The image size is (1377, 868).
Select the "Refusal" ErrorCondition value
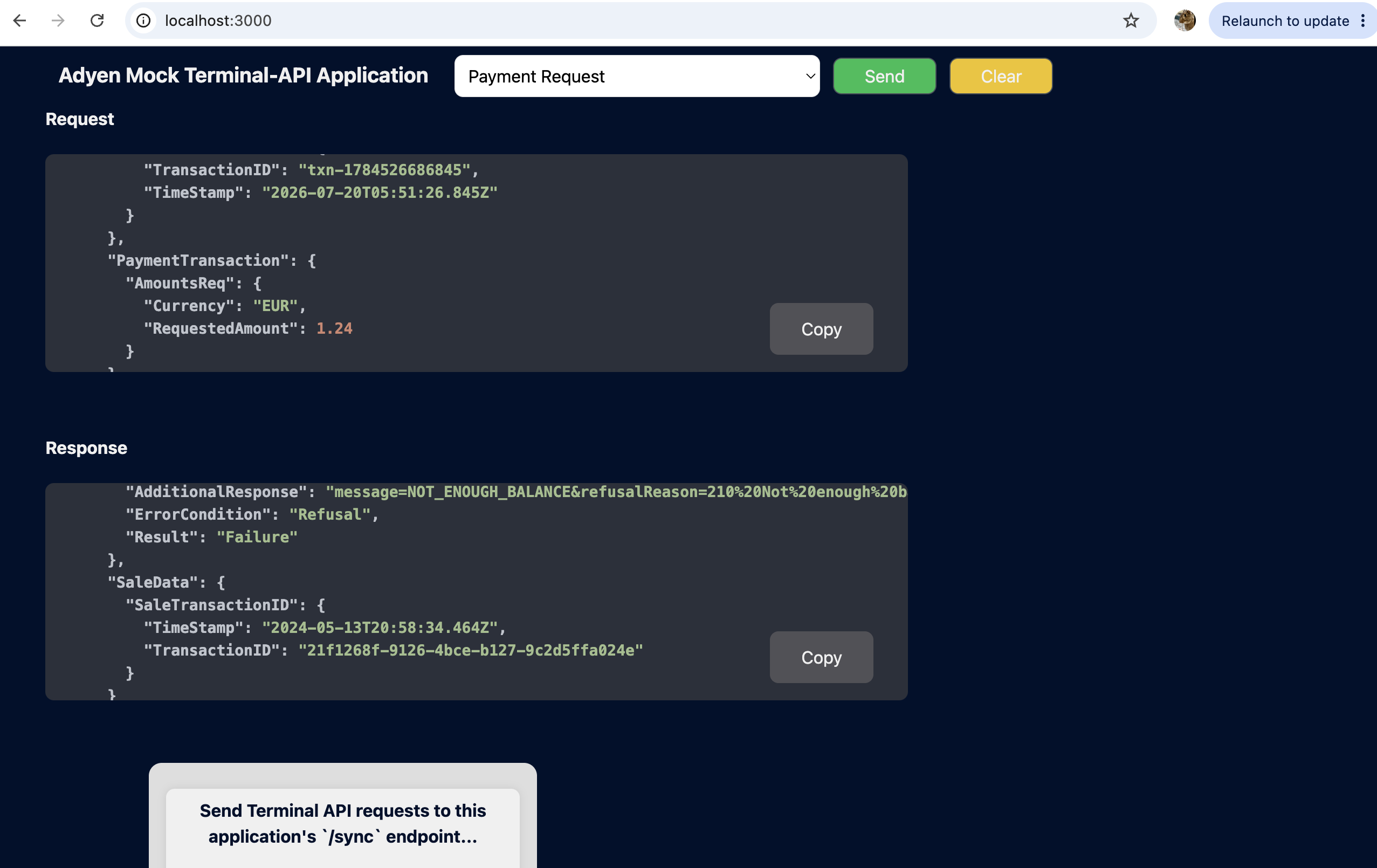click(x=329, y=515)
